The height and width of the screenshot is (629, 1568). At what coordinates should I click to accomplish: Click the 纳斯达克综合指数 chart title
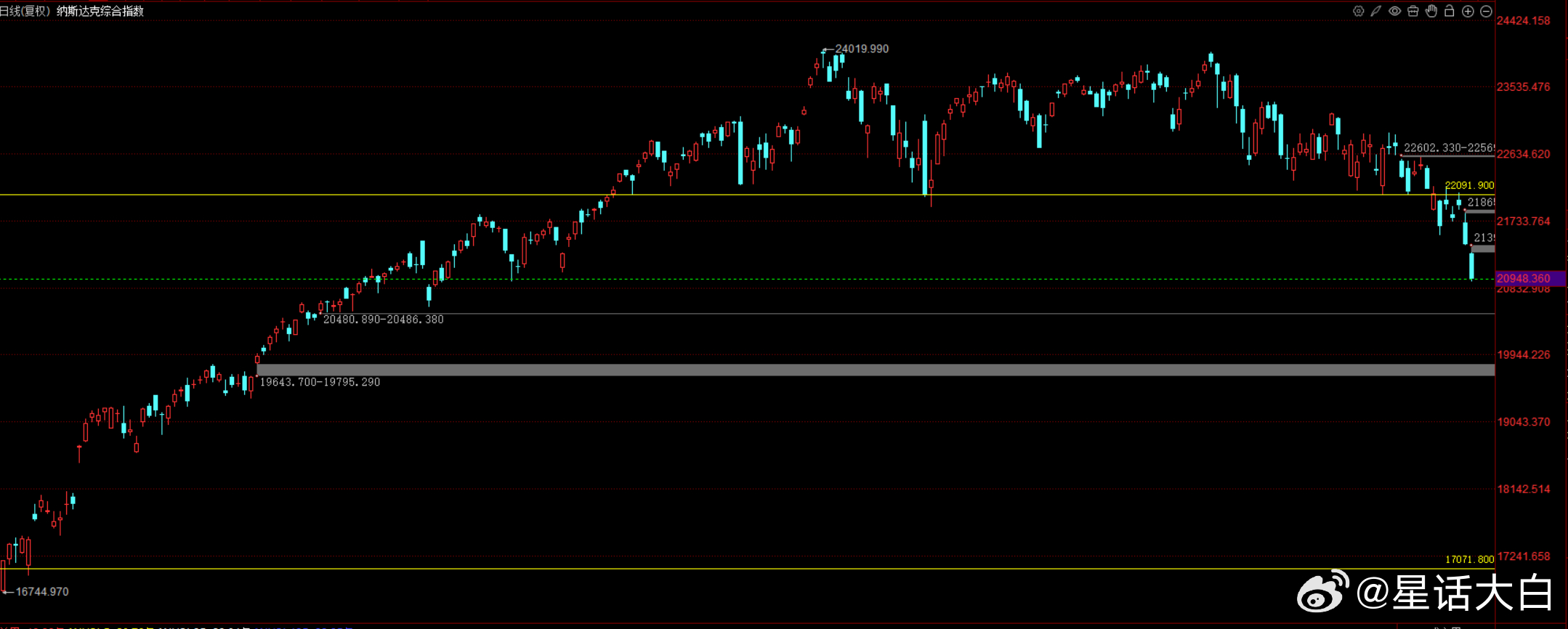click(100, 11)
